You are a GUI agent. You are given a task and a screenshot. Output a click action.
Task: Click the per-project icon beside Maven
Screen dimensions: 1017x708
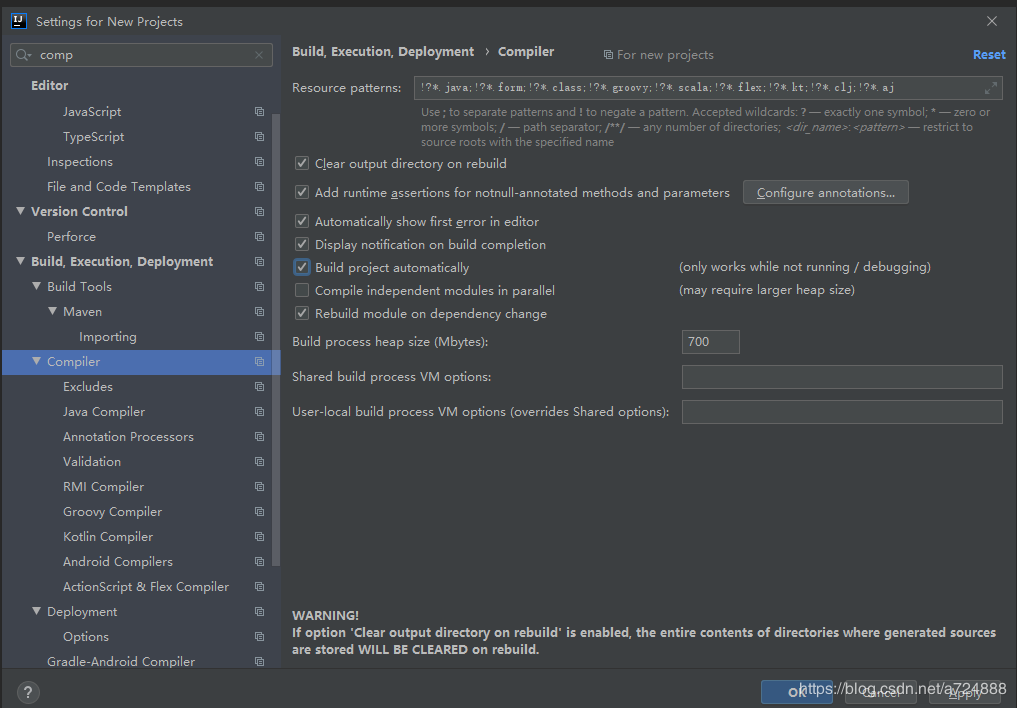pos(259,312)
